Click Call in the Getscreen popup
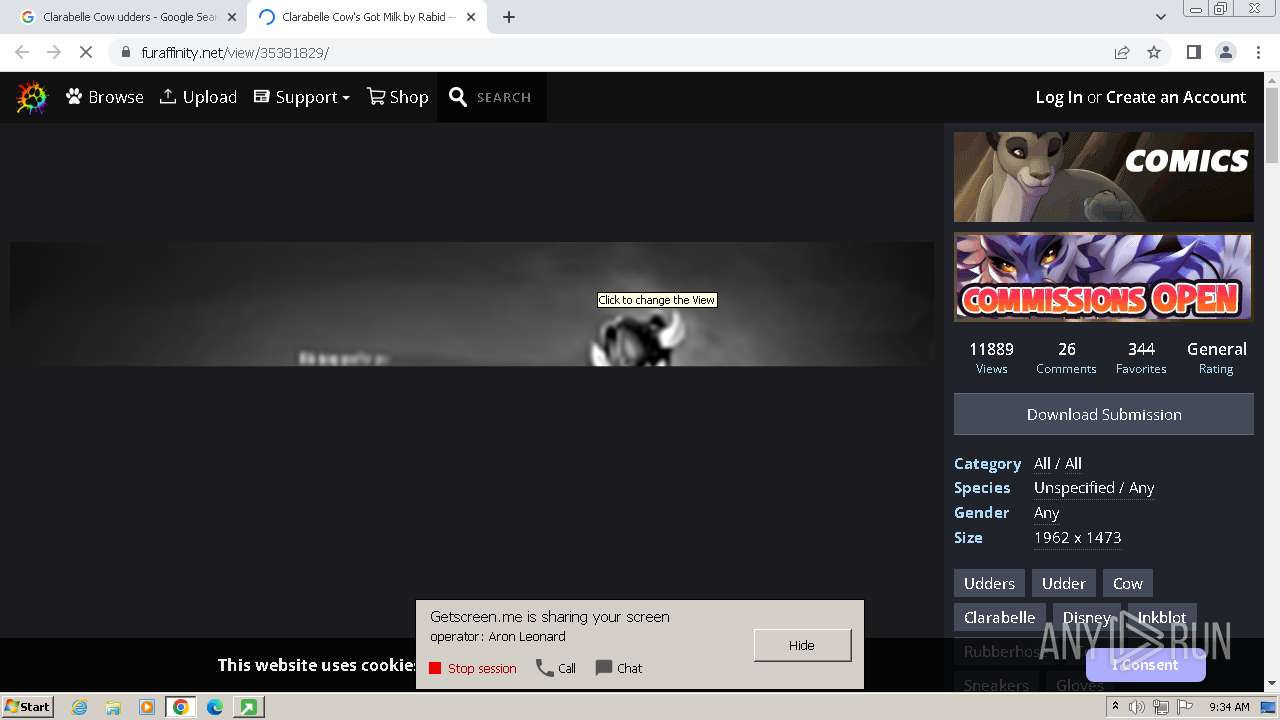 tap(556, 668)
